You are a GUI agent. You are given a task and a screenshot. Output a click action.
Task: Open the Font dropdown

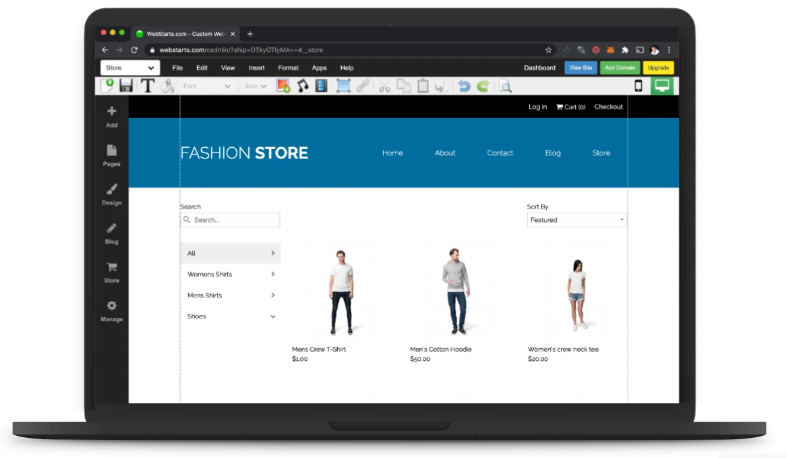tap(206, 86)
